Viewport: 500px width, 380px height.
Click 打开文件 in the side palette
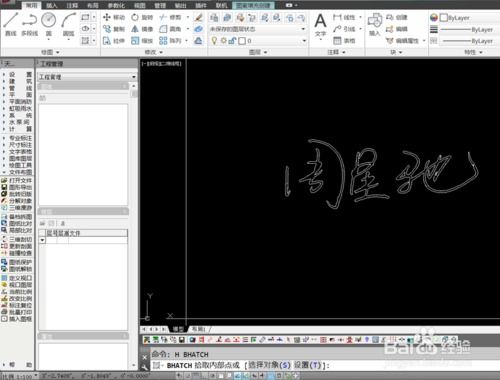[17, 180]
